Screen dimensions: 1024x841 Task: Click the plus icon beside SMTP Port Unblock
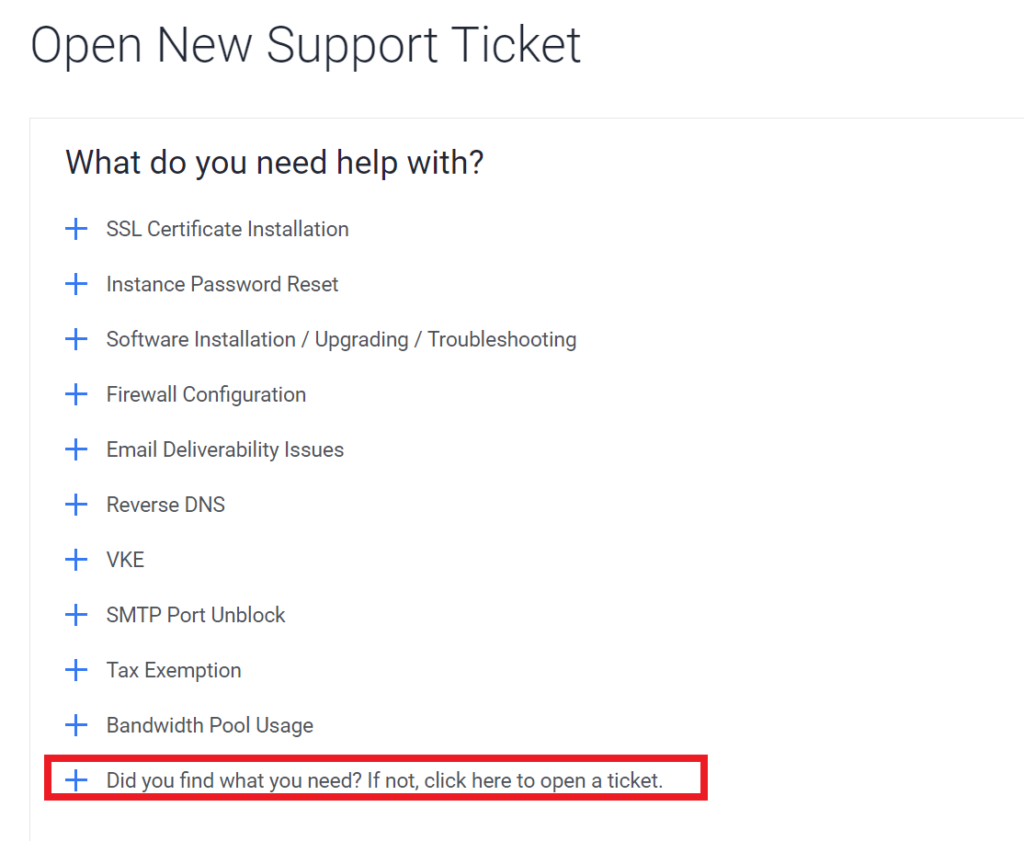point(77,614)
